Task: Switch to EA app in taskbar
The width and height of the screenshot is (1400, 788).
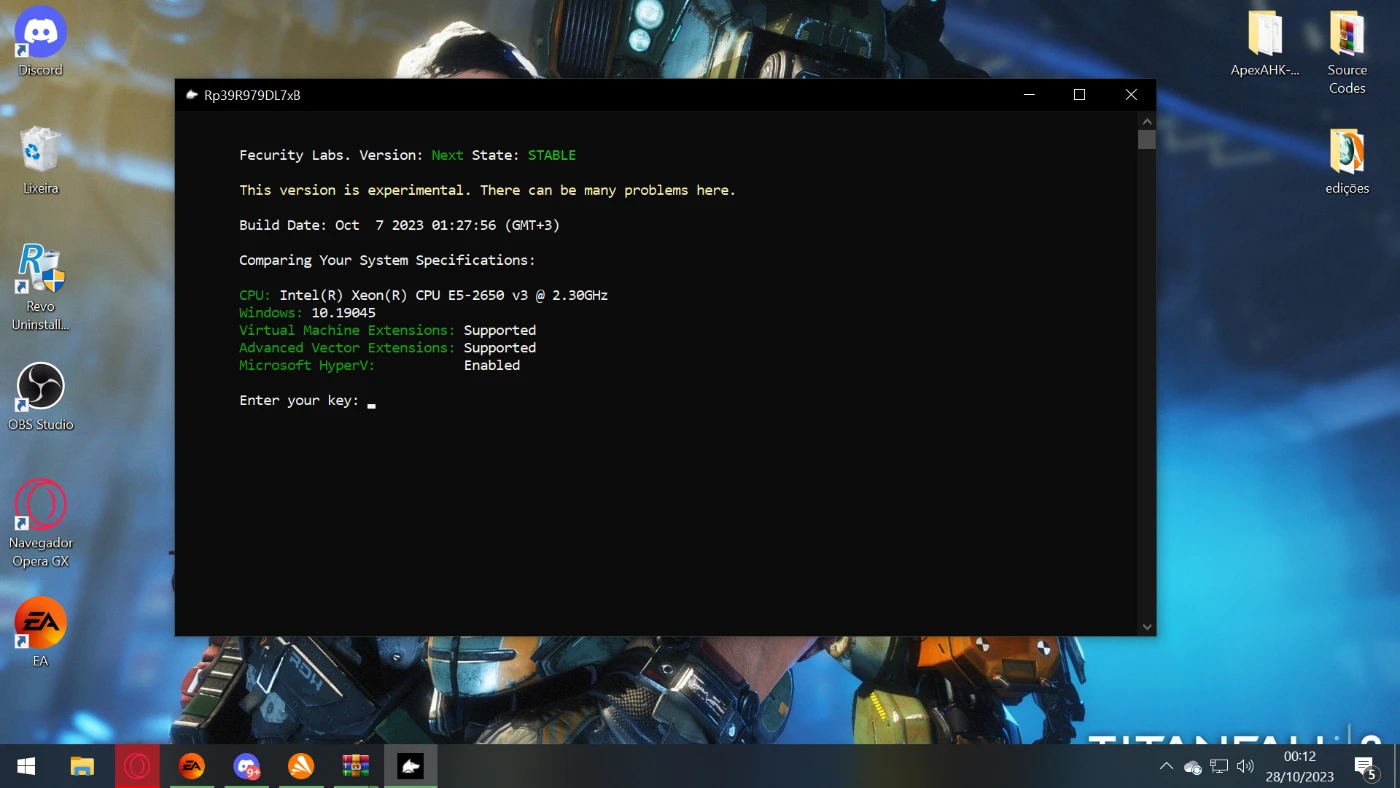Action: point(191,766)
